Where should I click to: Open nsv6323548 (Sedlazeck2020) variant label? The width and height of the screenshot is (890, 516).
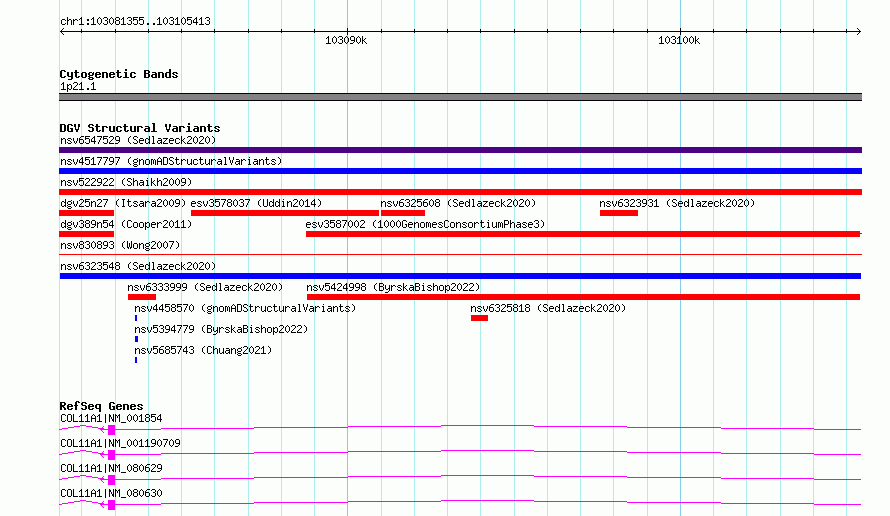point(138,266)
